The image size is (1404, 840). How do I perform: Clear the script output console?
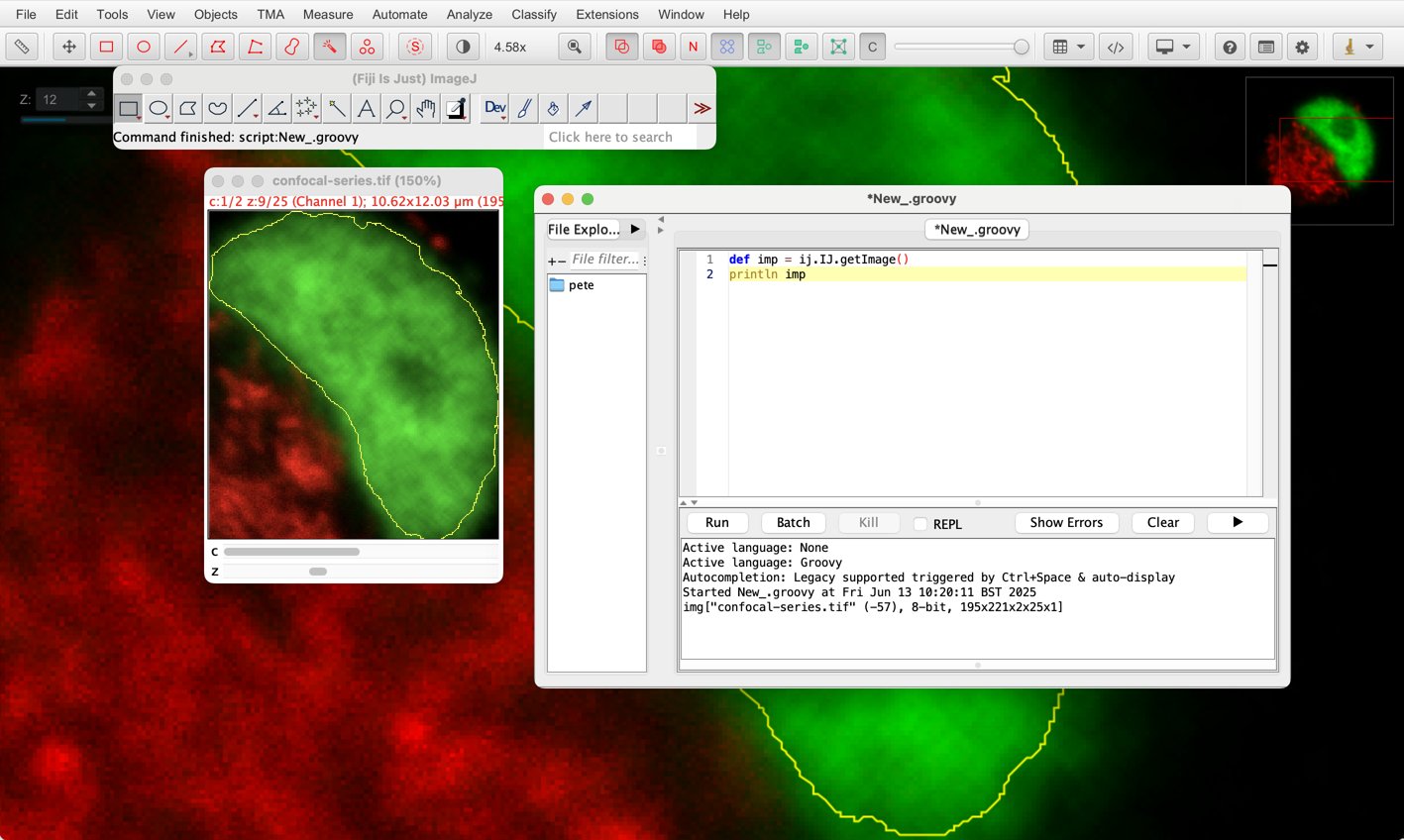[x=1163, y=522]
